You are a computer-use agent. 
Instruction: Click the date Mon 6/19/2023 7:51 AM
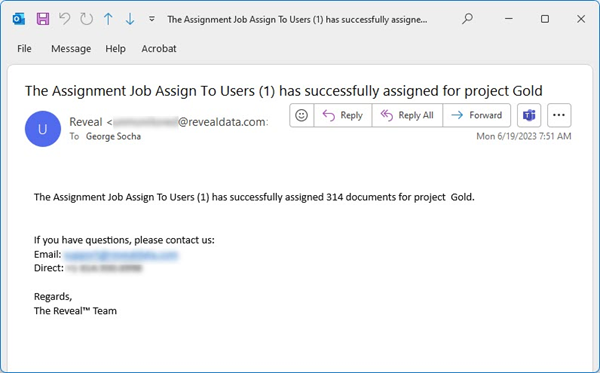(x=523, y=136)
